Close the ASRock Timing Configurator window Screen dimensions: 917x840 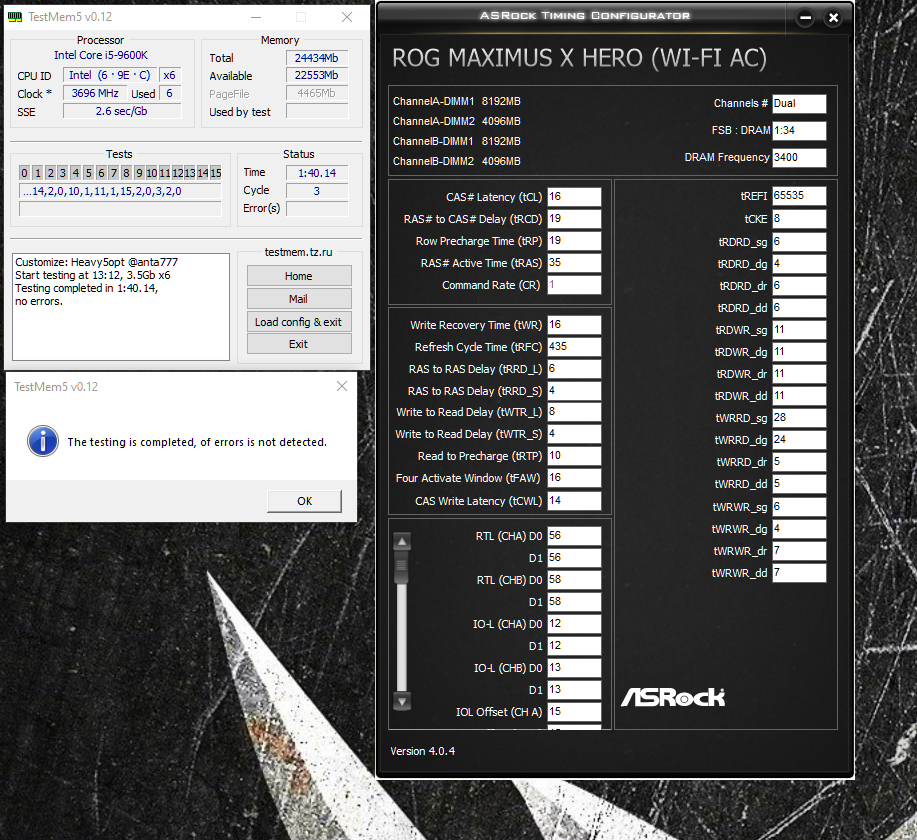[833, 18]
